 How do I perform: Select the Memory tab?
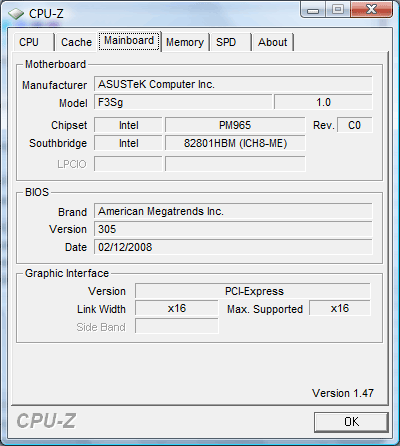click(185, 42)
